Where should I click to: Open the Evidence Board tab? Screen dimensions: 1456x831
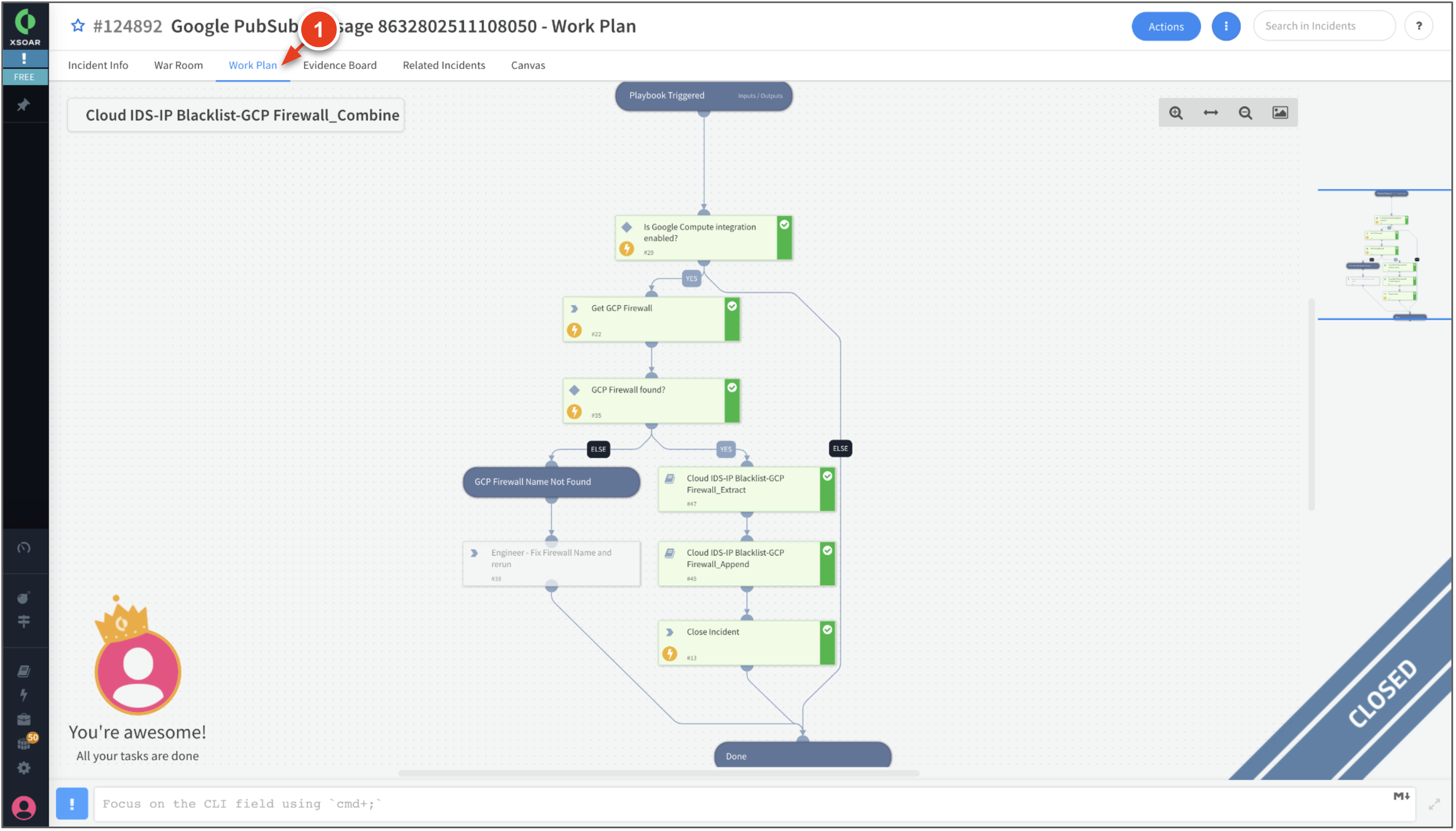(339, 65)
